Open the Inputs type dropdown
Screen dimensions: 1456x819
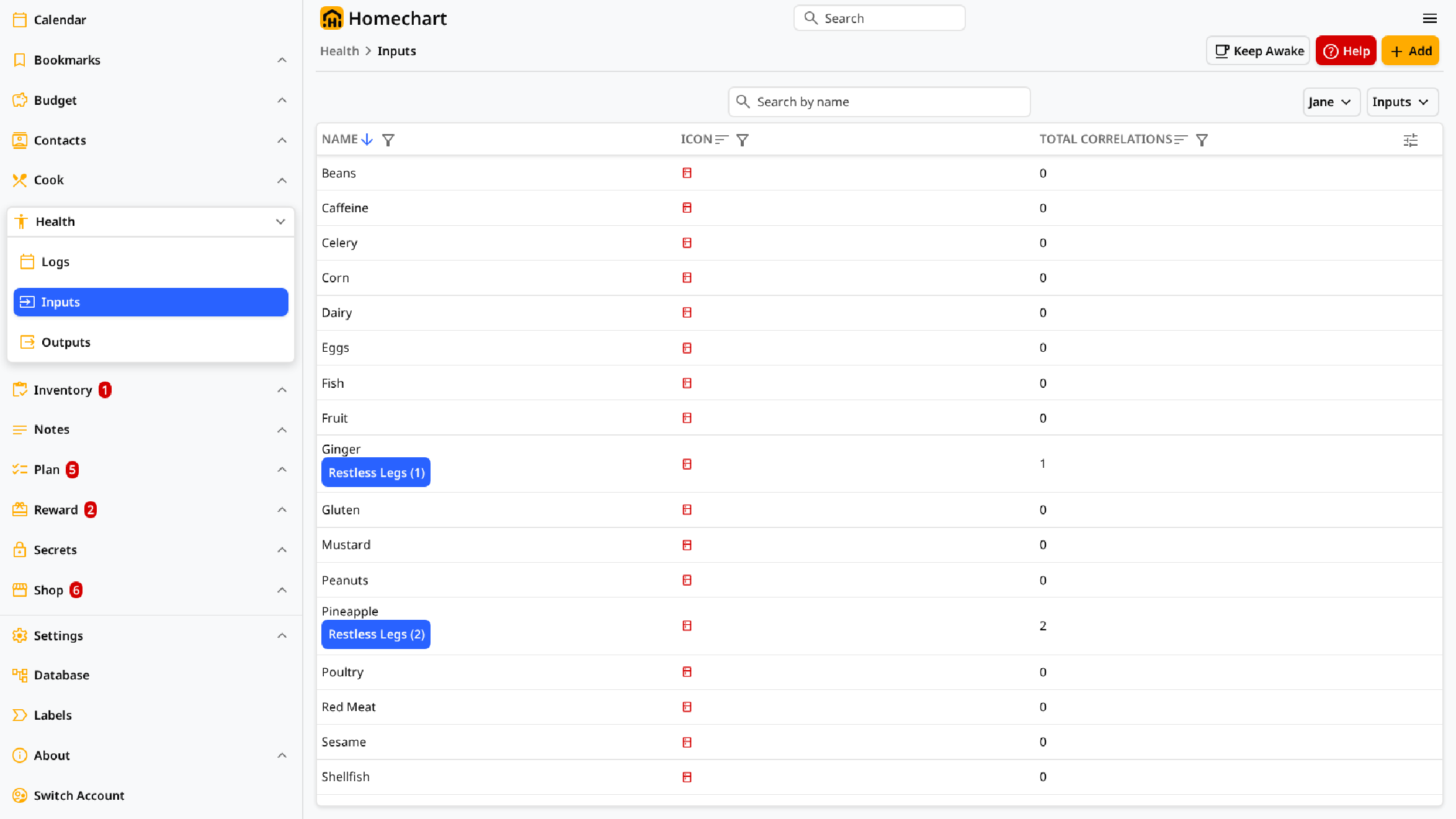pyautogui.click(x=1402, y=102)
